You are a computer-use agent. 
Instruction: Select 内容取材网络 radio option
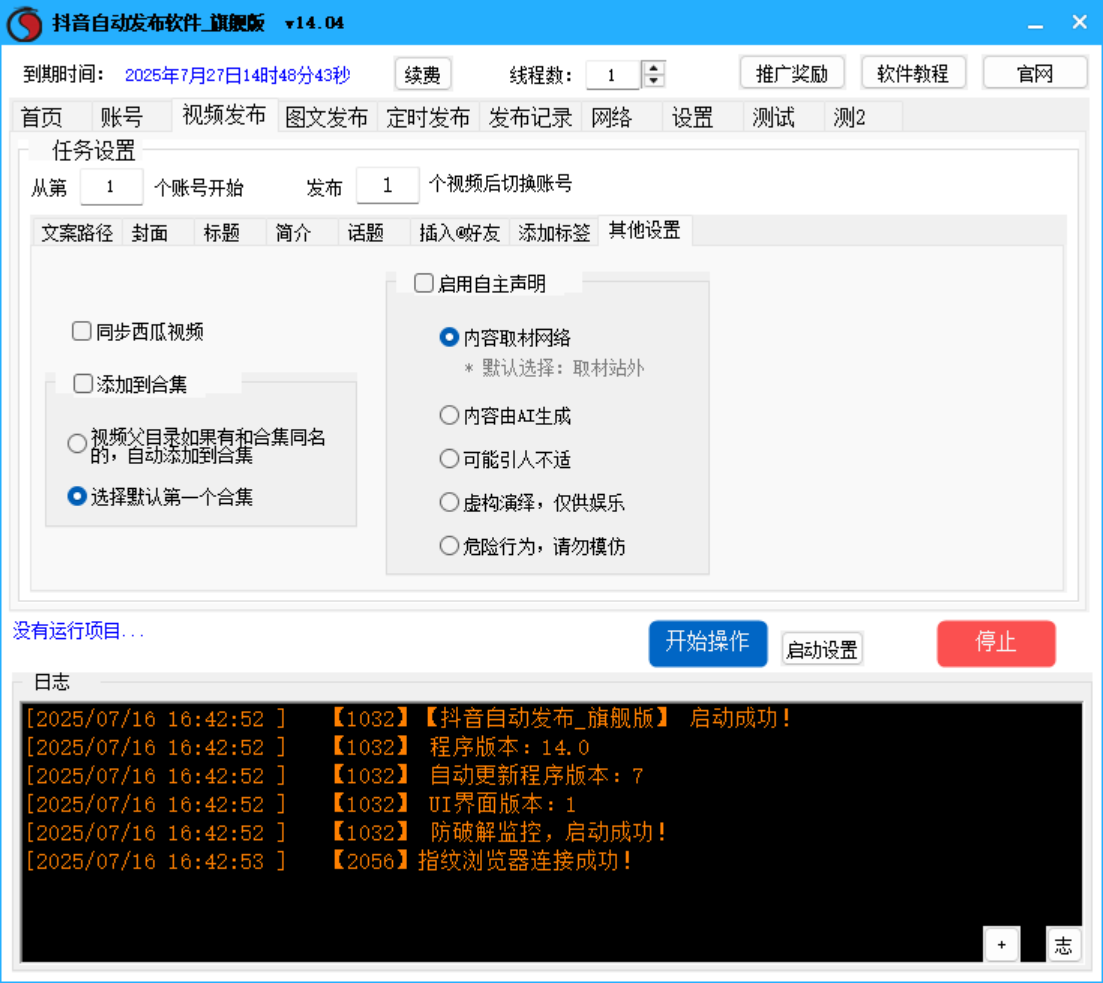[449, 337]
